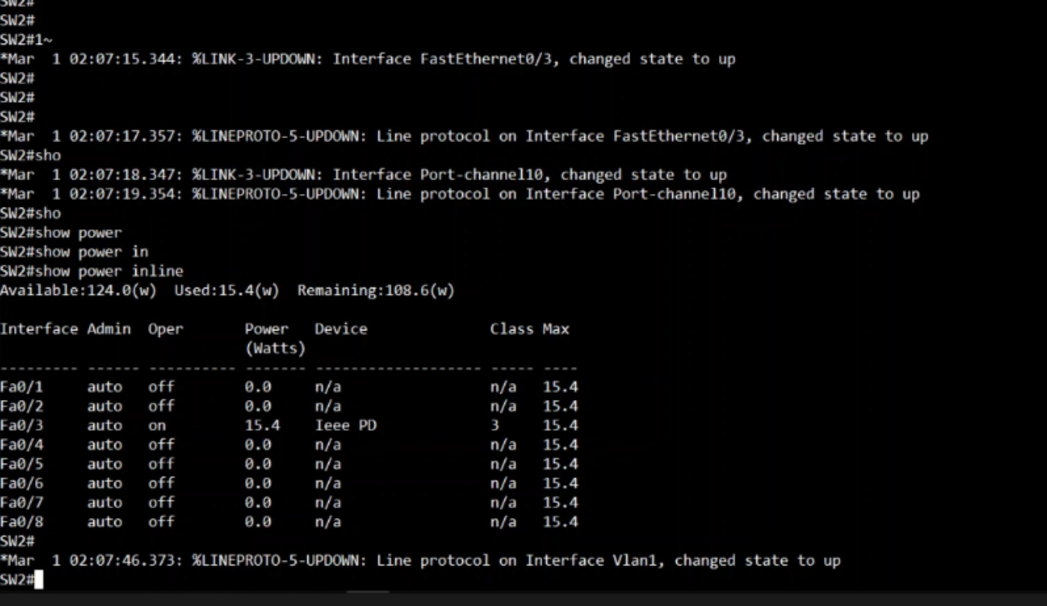Click the Fa0/1 interface row label
Screen dimensions: 1047x606
(21, 386)
